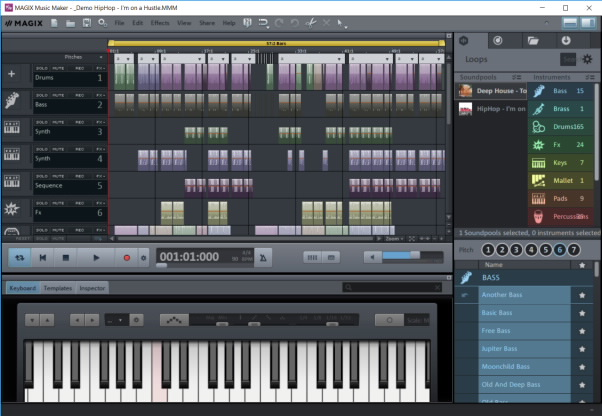Open the View menu

point(184,23)
